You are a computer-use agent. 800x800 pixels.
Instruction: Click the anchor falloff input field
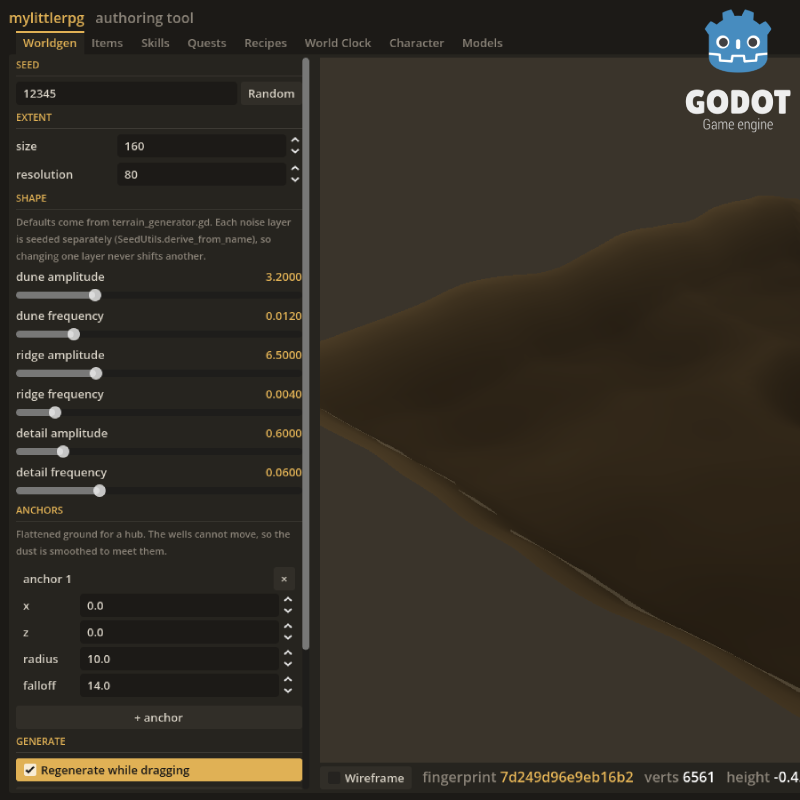(179, 685)
